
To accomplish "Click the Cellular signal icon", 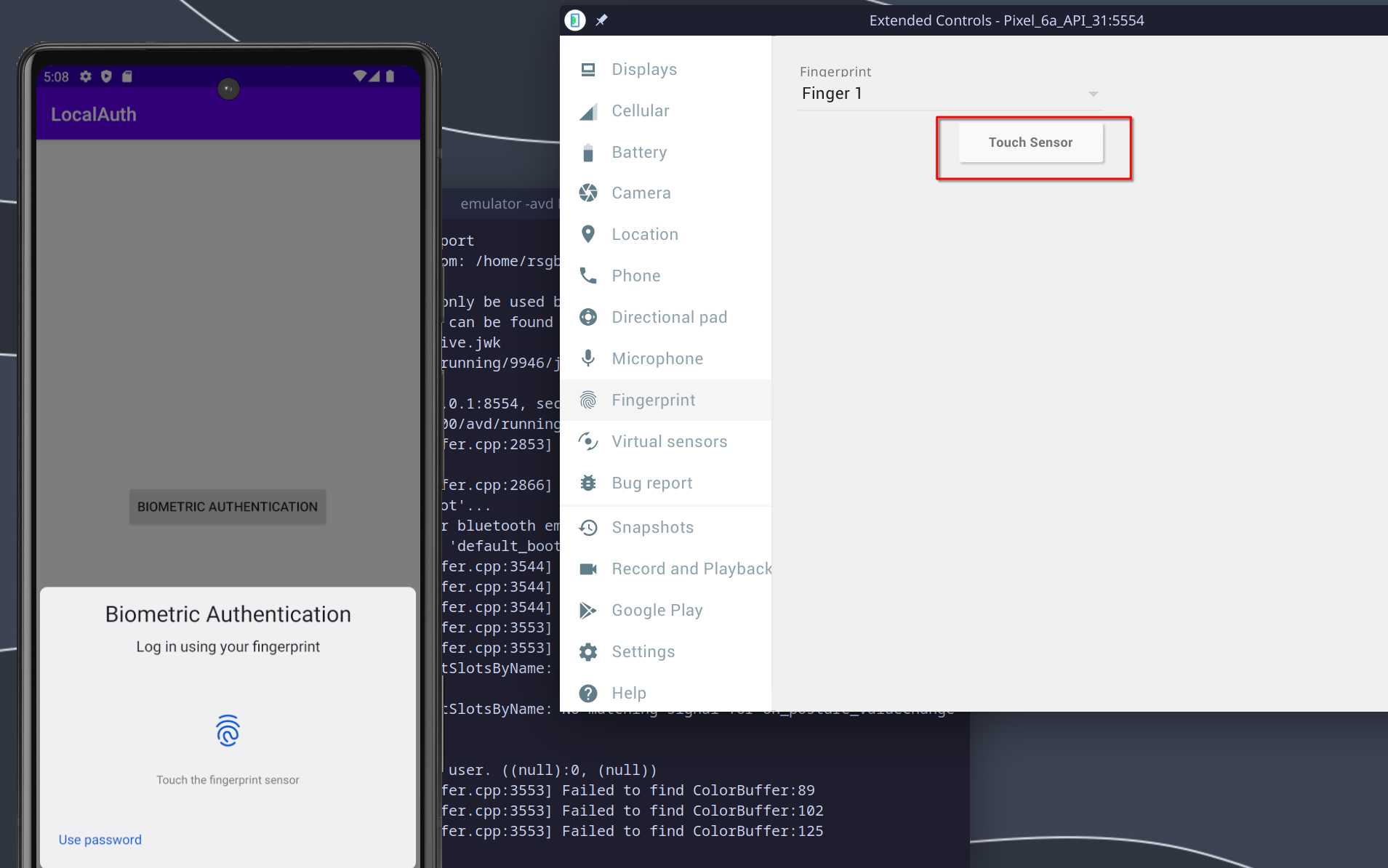I will 588,111.
